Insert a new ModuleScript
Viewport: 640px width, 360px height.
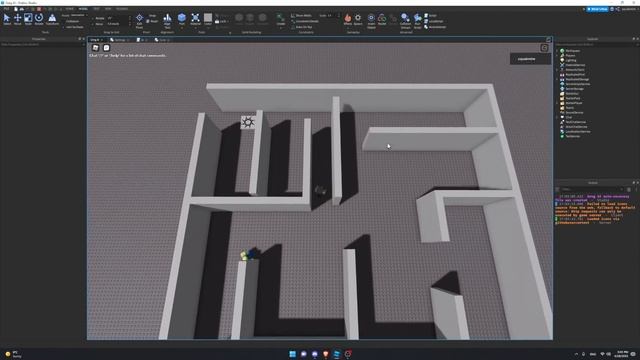435,27
